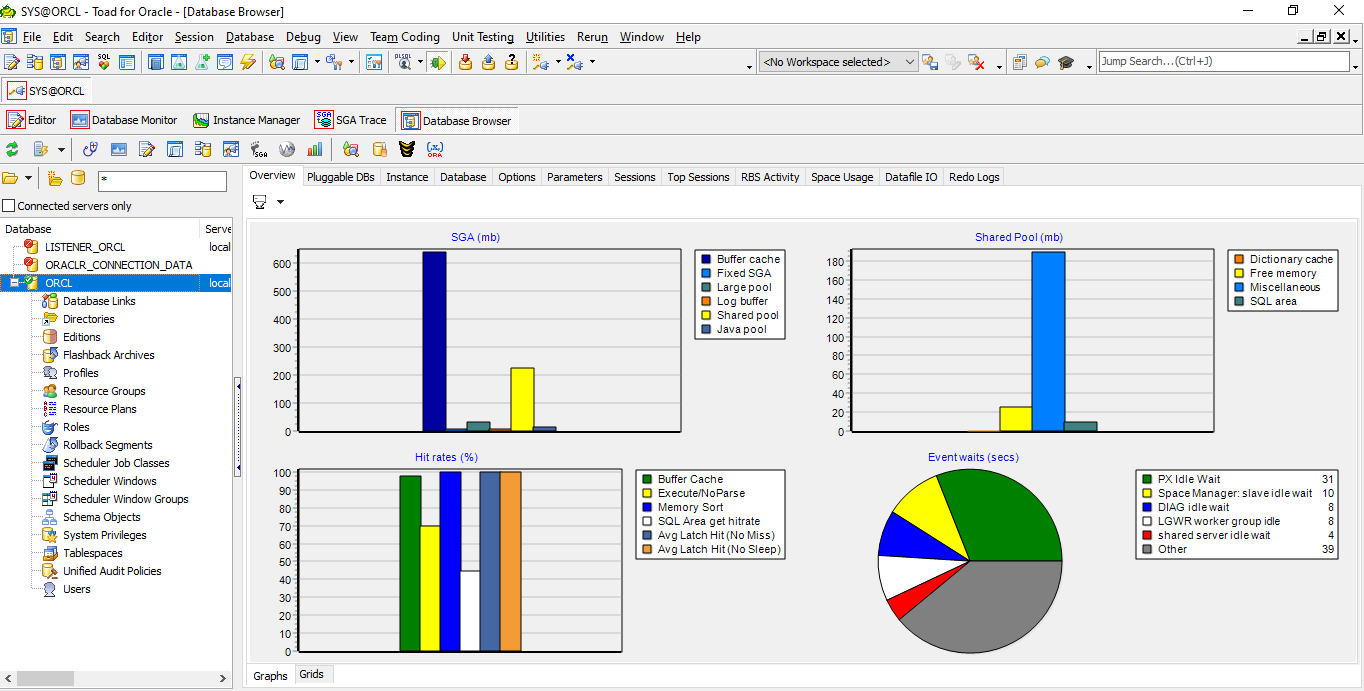Open script execute dropdown arrow in browser toolbar
This screenshot has width=1364, height=691.
coord(61,149)
